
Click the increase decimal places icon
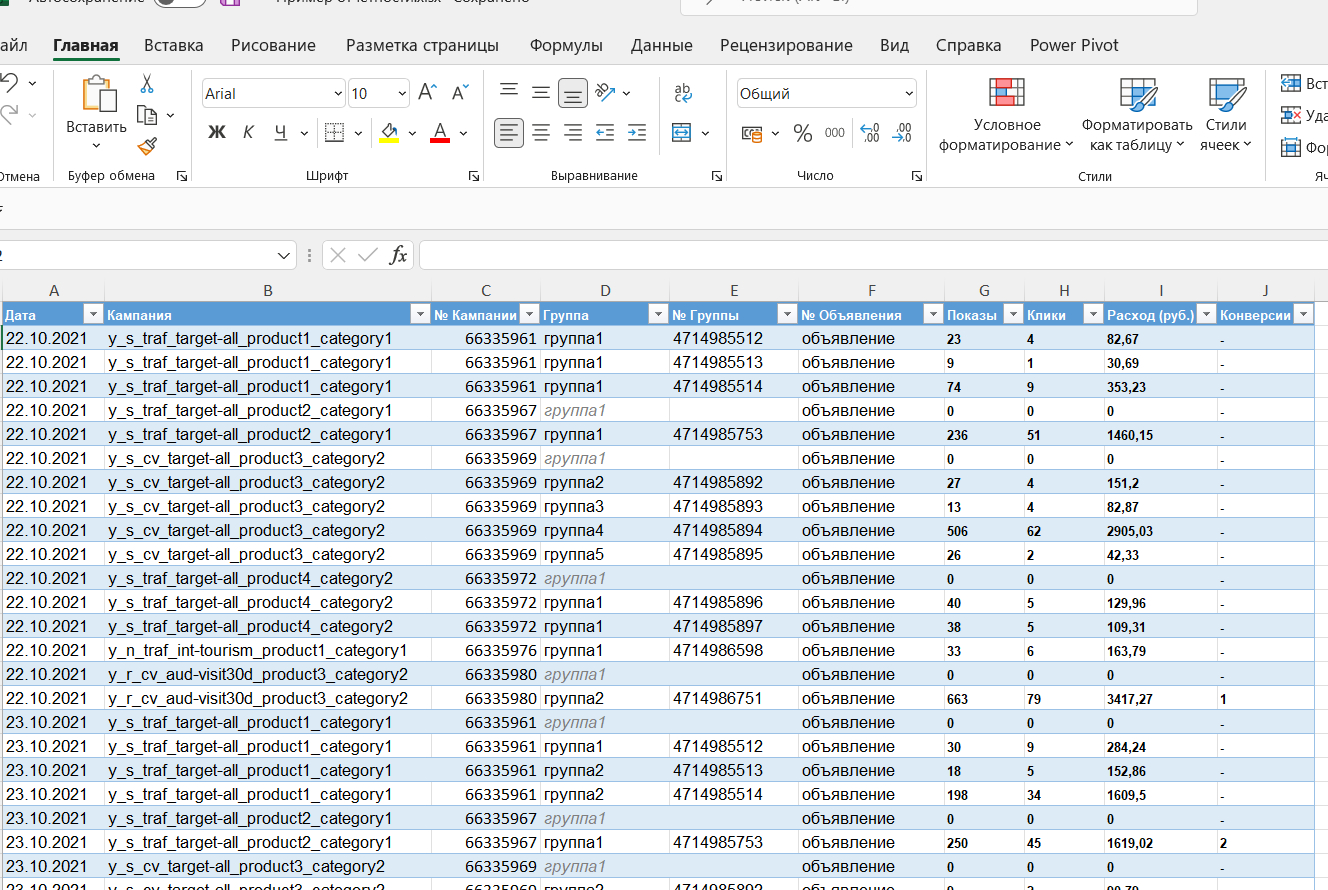869,133
